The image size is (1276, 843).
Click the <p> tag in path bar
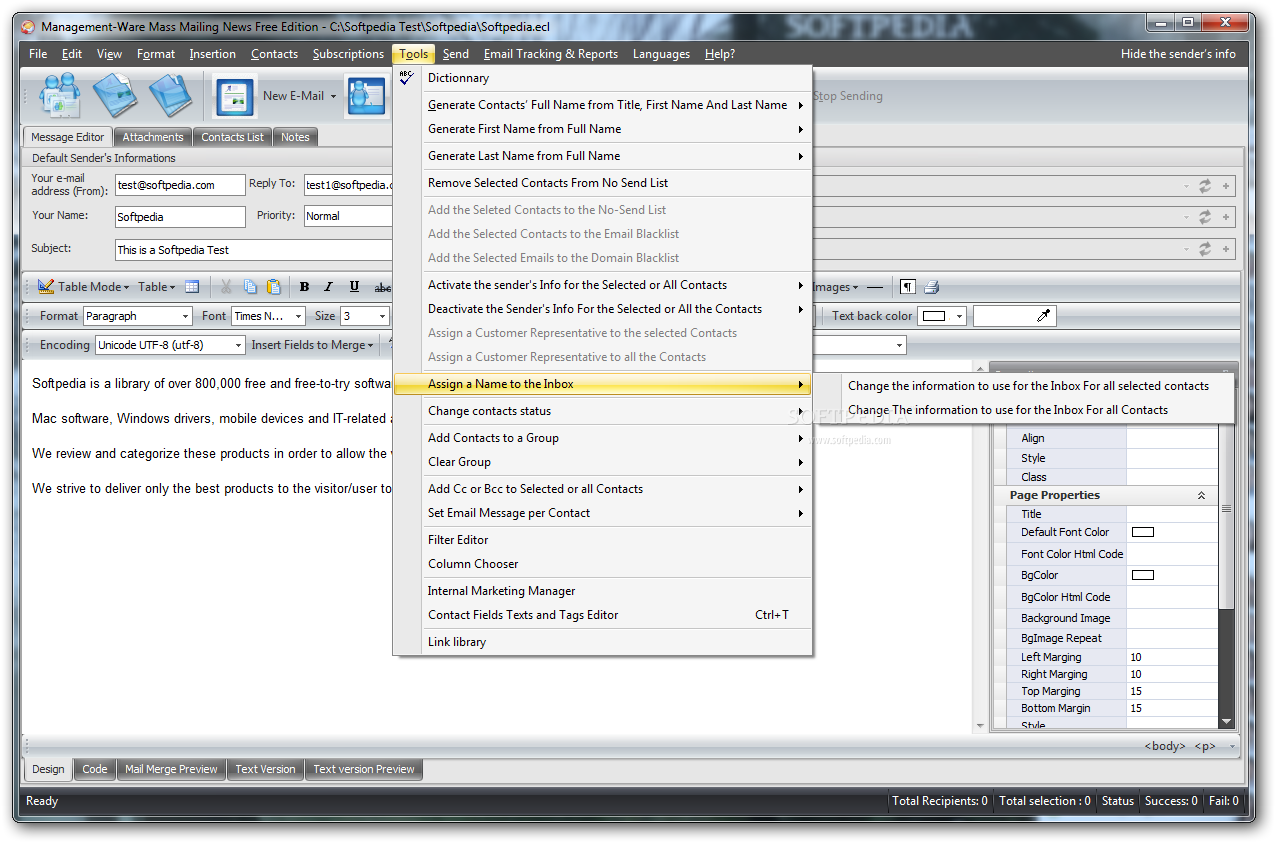(x=1206, y=746)
